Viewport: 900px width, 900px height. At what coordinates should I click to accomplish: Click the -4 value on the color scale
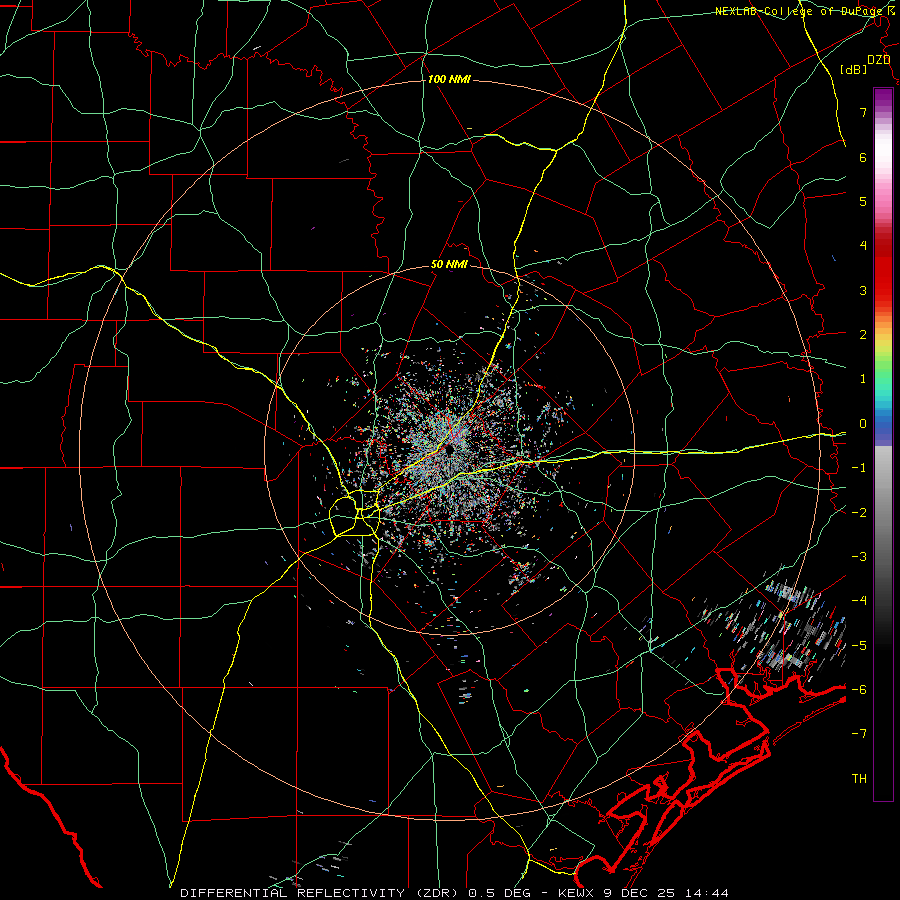coord(859,601)
